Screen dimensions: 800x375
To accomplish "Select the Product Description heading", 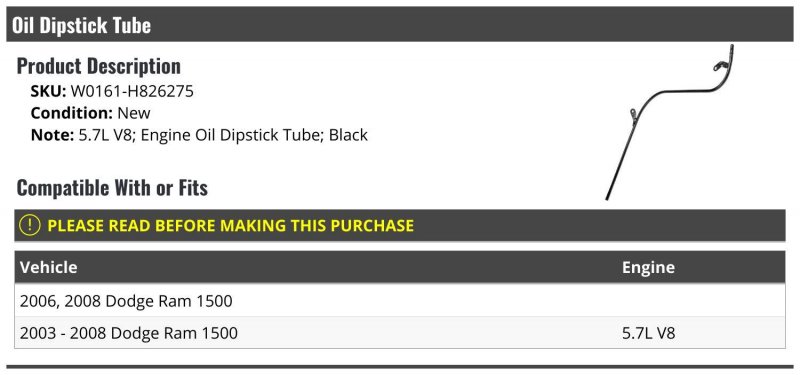I will [x=98, y=66].
